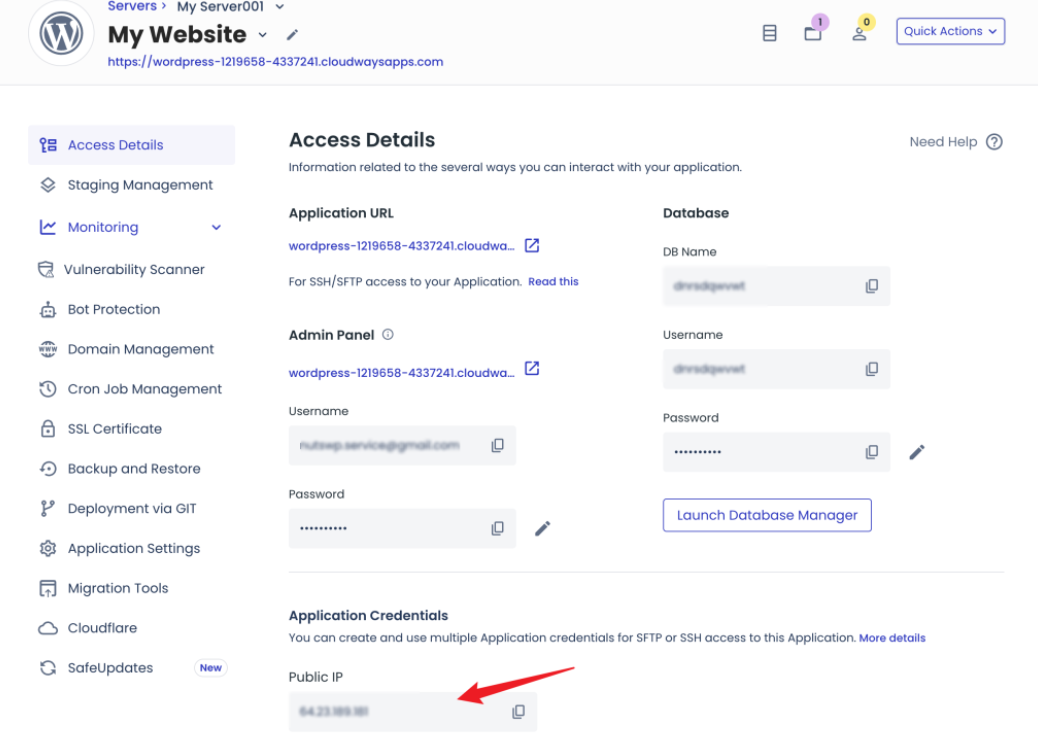Expand the Monitoring submenu
The image size is (1038, 746).
click(x=216, y=228)
